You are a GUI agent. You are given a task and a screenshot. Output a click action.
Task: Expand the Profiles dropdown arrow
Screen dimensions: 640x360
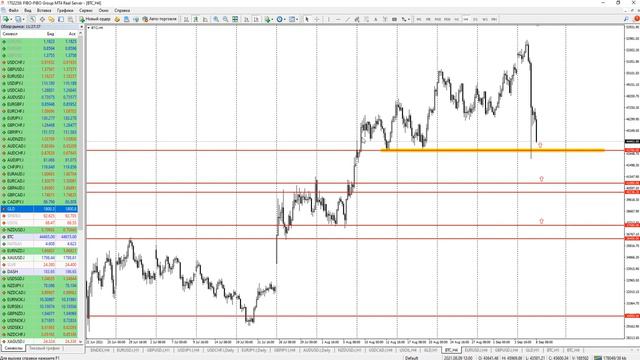click(23, 19)
